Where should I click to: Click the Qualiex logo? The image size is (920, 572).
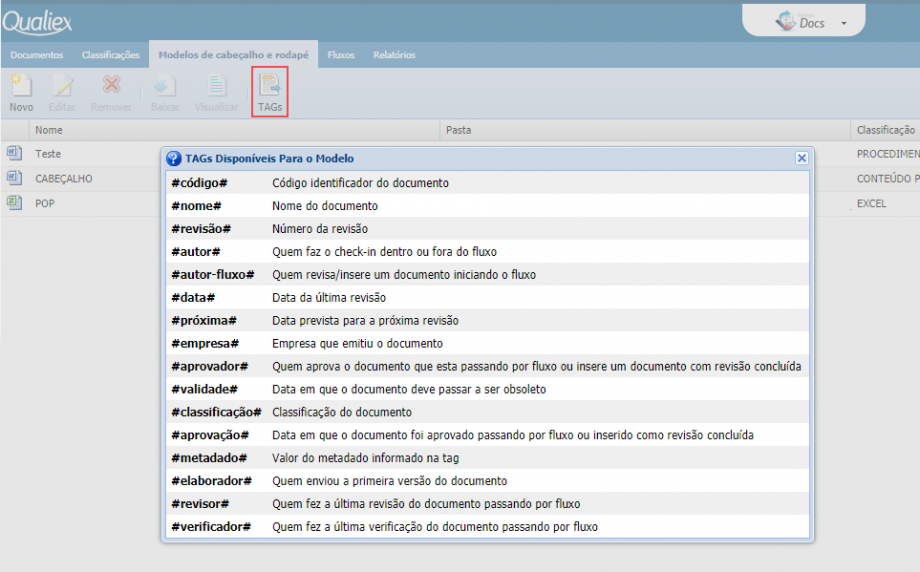37,22
